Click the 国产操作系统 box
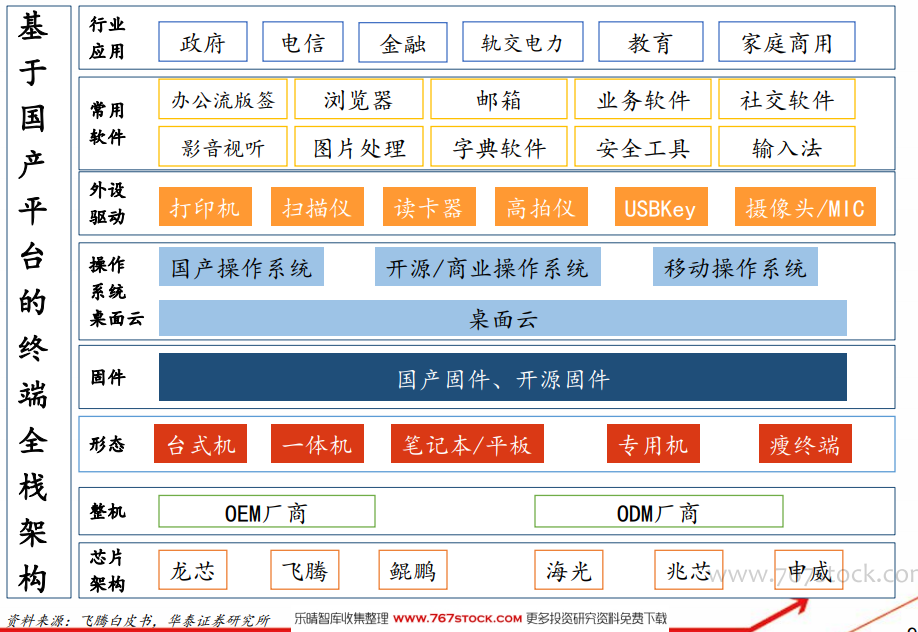The height and width of the screenshot is (632, 918). [241, 267]
